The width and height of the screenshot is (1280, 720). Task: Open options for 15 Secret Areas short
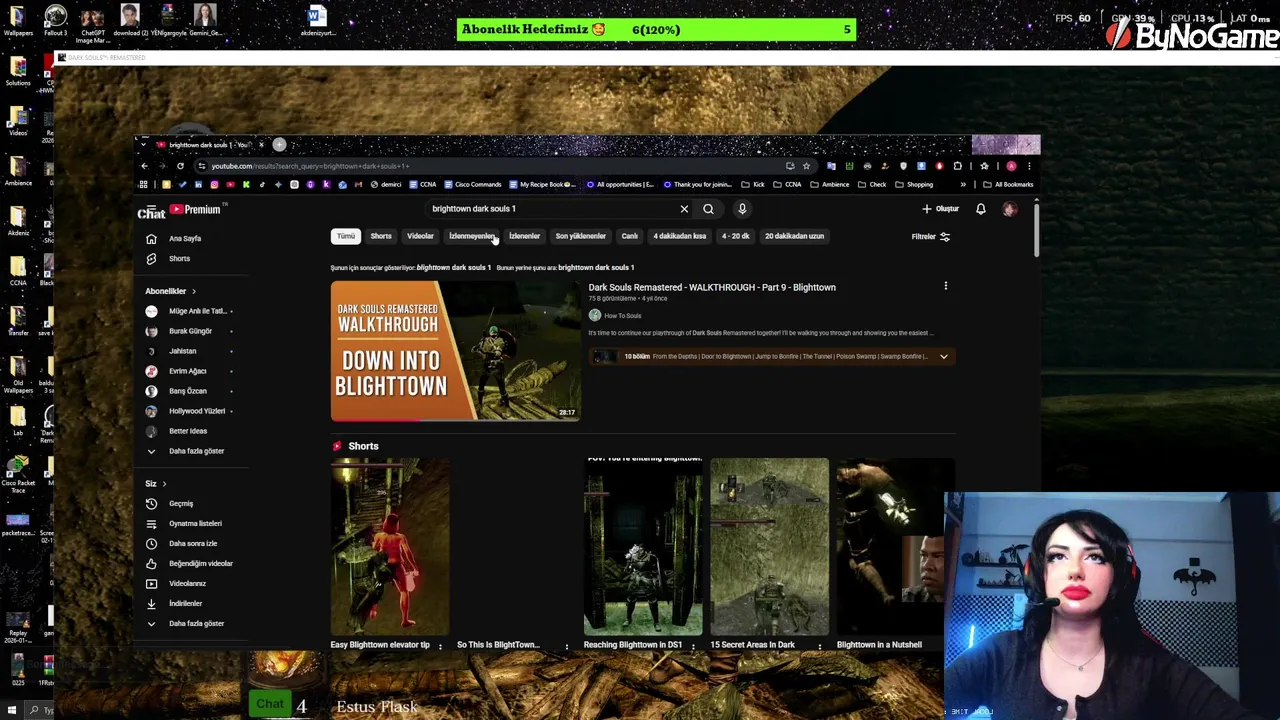[x=819, y=646]
